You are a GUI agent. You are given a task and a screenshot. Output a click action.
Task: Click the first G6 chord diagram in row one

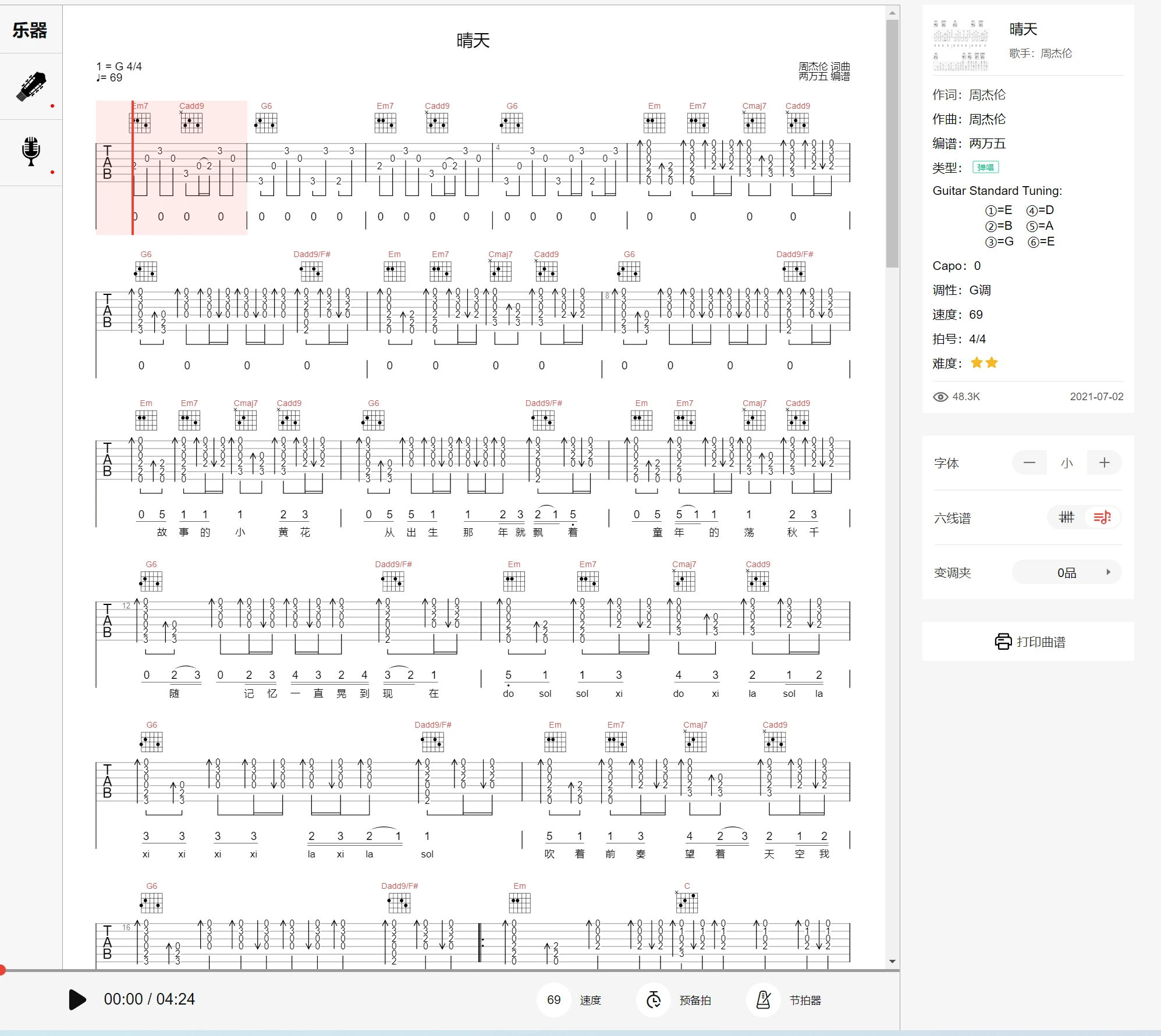click(x=266, y=122)
